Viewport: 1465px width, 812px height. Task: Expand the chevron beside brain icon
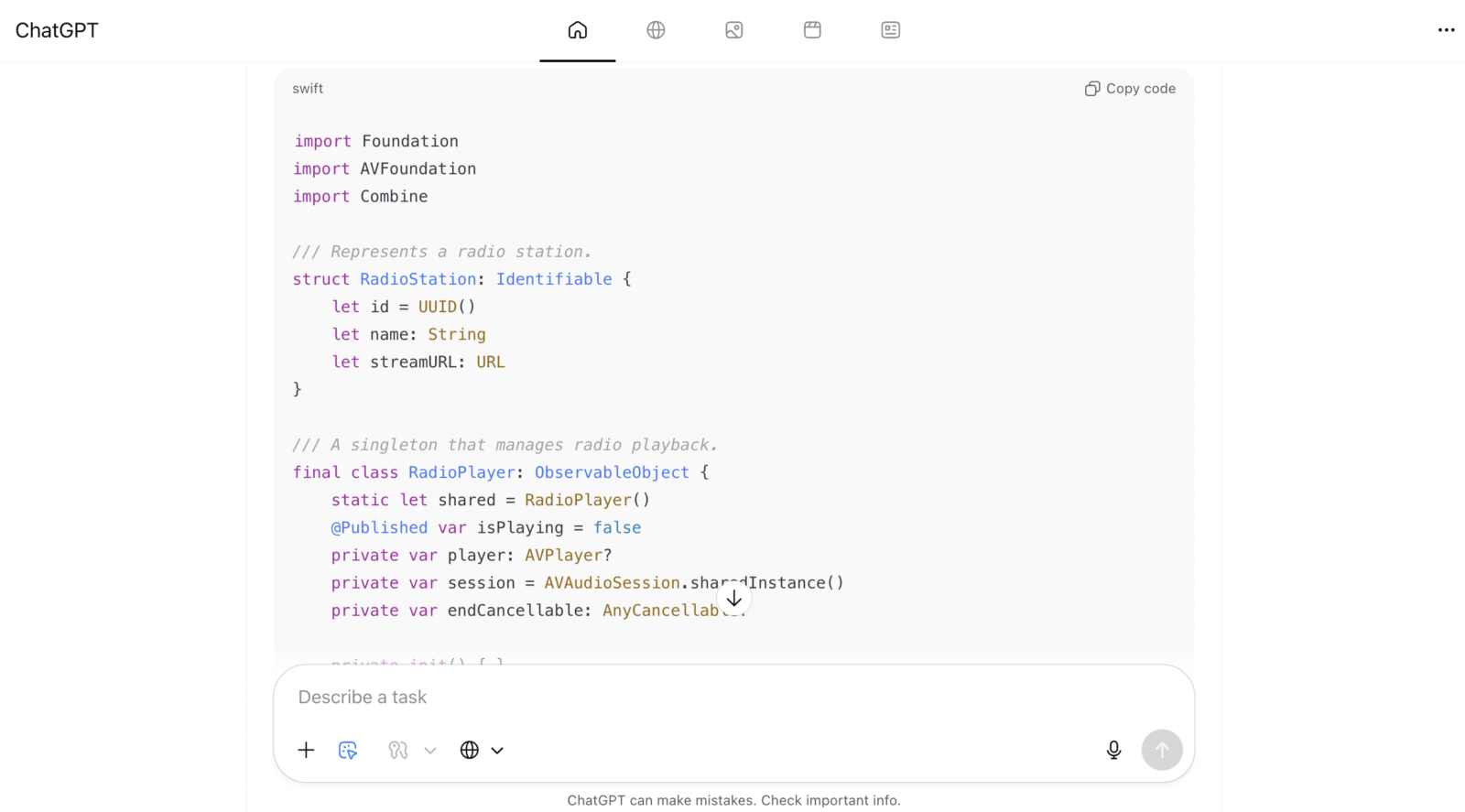coord(430,750)
